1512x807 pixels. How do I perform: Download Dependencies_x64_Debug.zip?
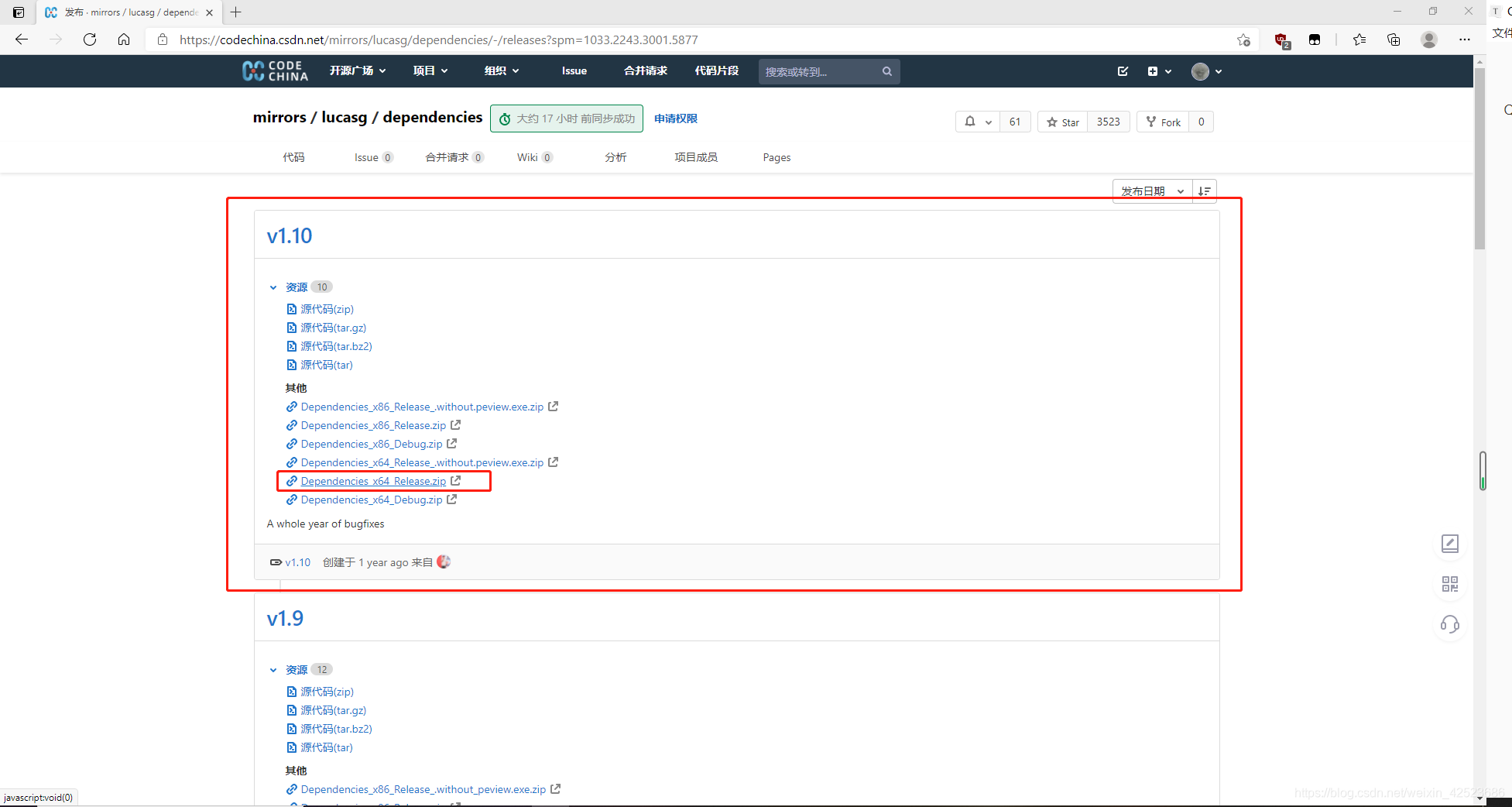(x=372, y=500)
